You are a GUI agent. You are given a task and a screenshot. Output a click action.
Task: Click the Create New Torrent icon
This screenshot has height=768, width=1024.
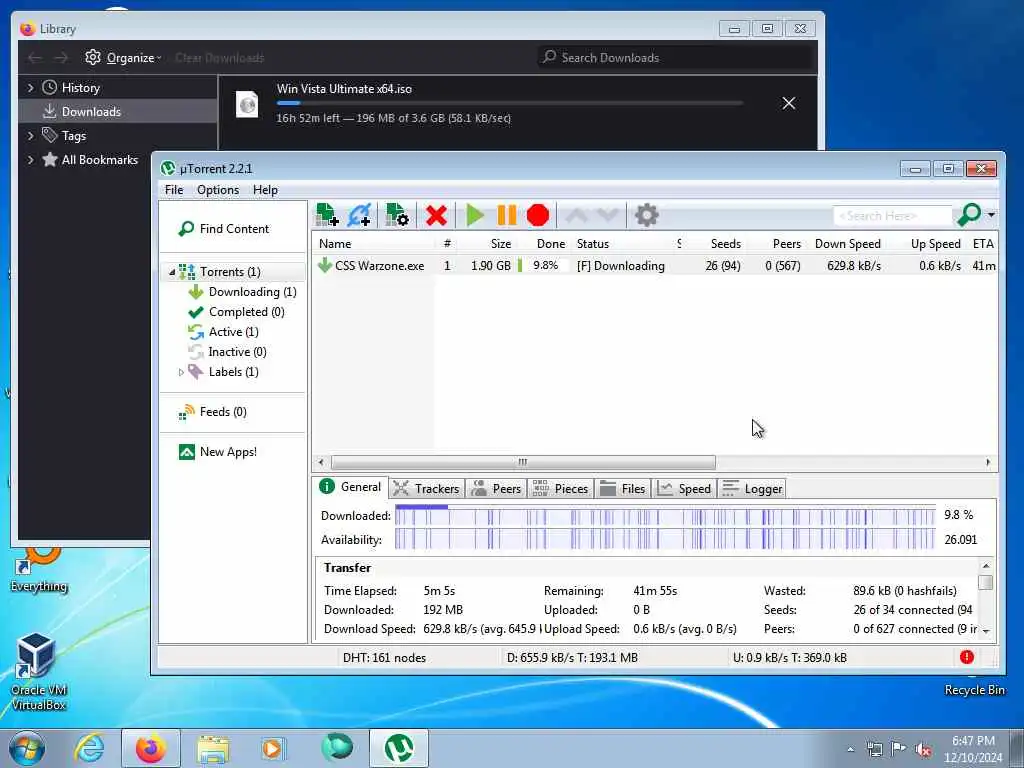(397, 215)
